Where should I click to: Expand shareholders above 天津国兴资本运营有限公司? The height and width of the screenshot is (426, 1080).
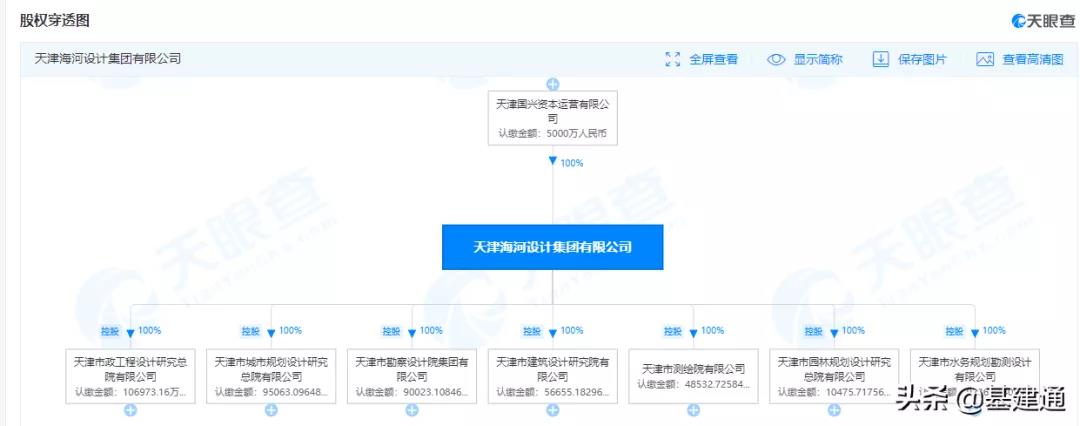coord(552,84)
